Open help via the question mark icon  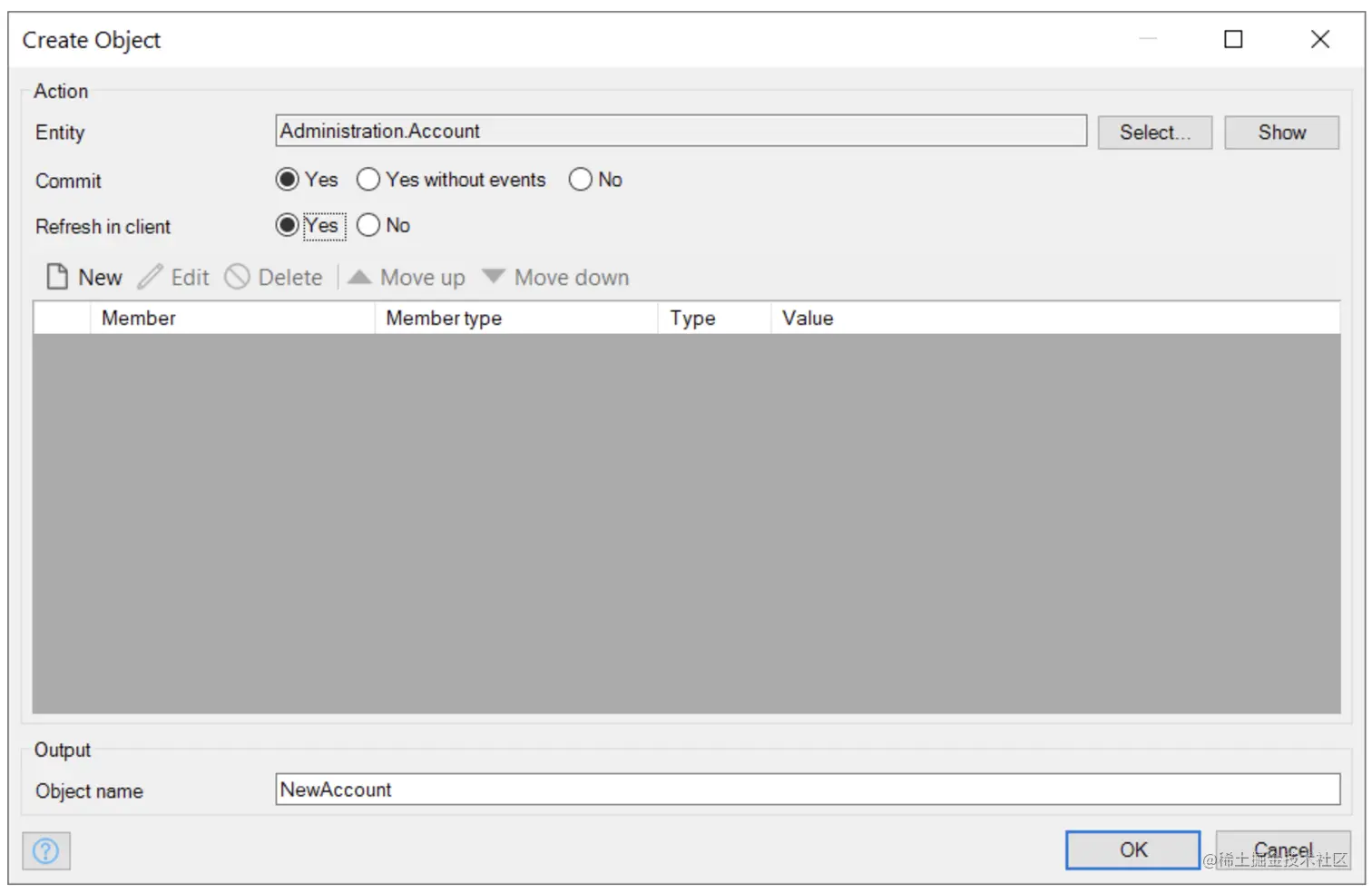pyautogui.click(x=45, y=850)
